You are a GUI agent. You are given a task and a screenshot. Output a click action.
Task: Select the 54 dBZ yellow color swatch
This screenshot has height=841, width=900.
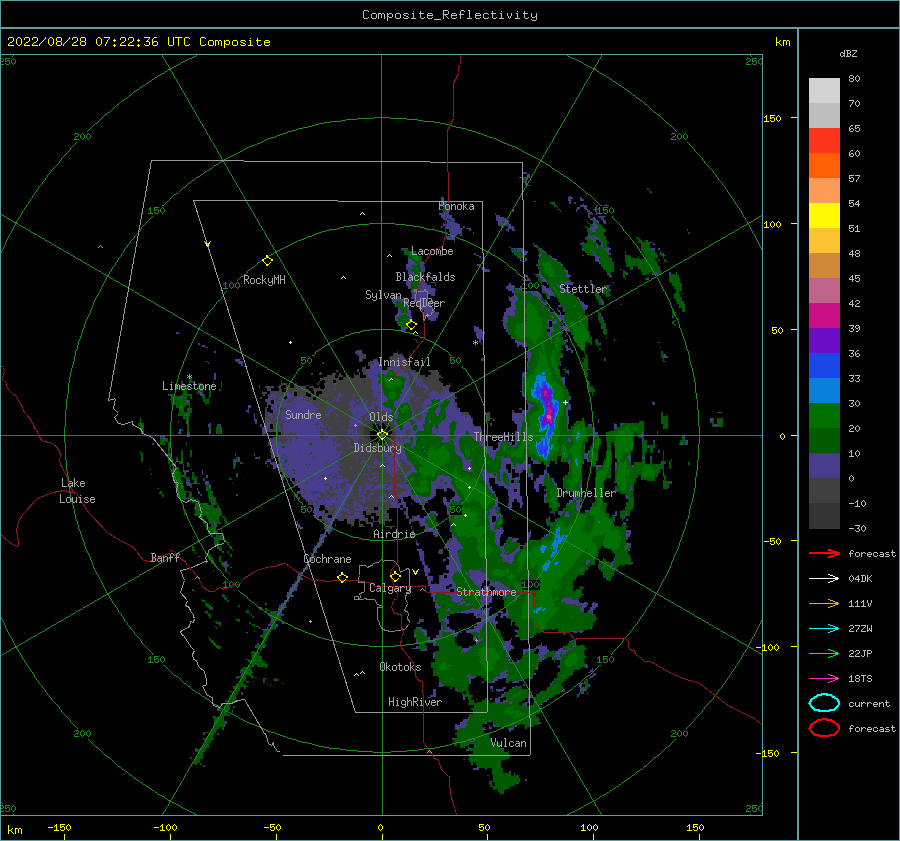coord(824,215)
